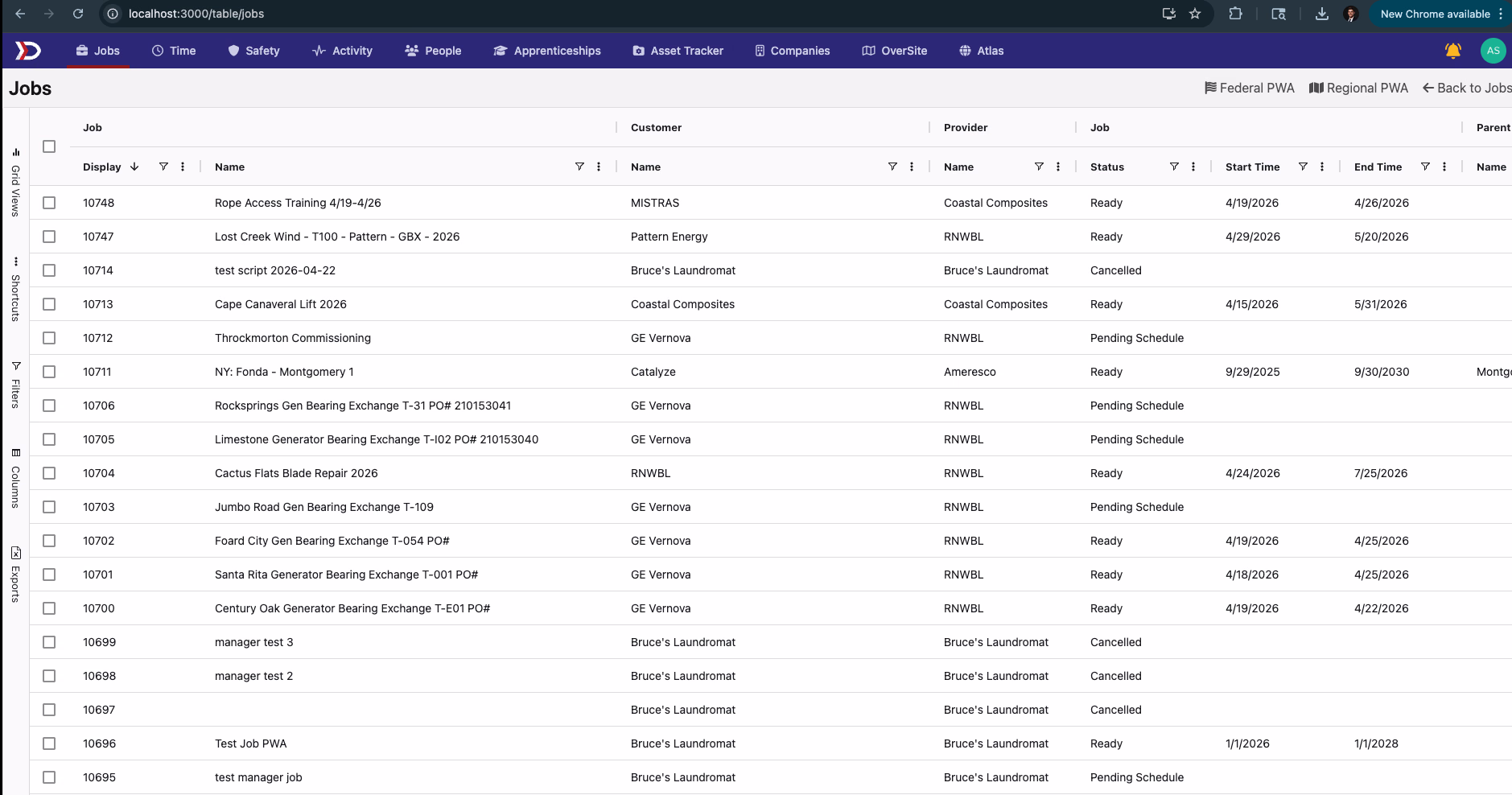The width and height of the screenshot is (1512, 795).
Task: Open column menu for Job Display
Action: [183, 167]
